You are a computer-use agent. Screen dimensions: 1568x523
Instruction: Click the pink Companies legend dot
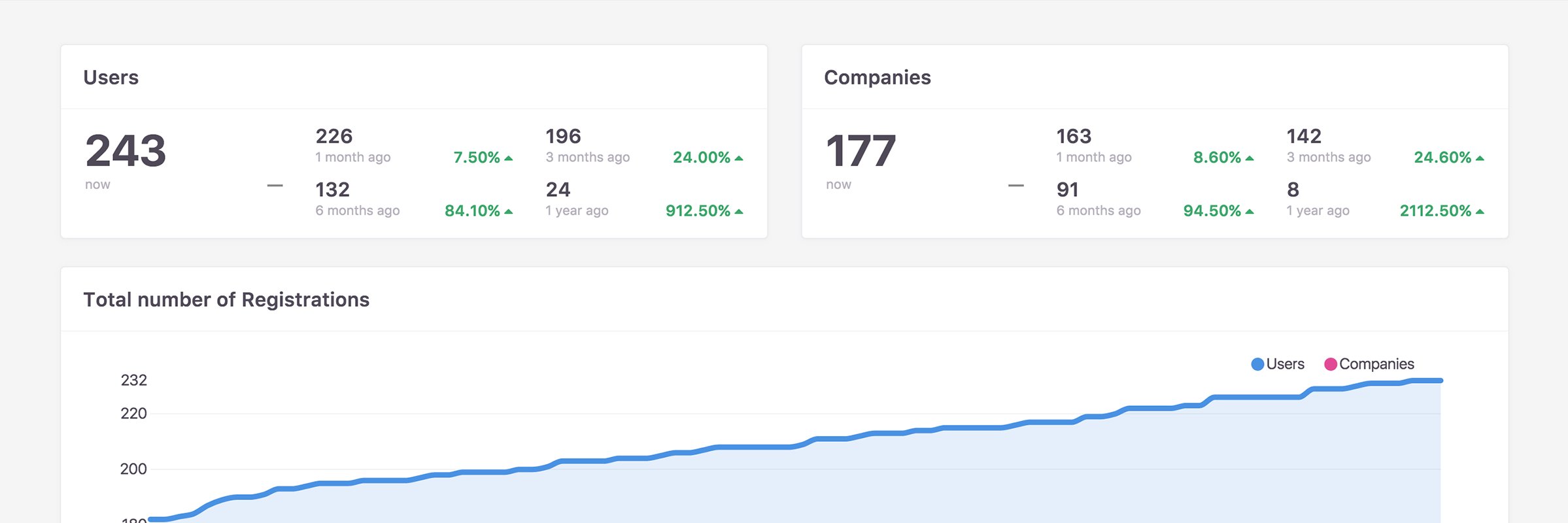click(x=1331, y=364)
